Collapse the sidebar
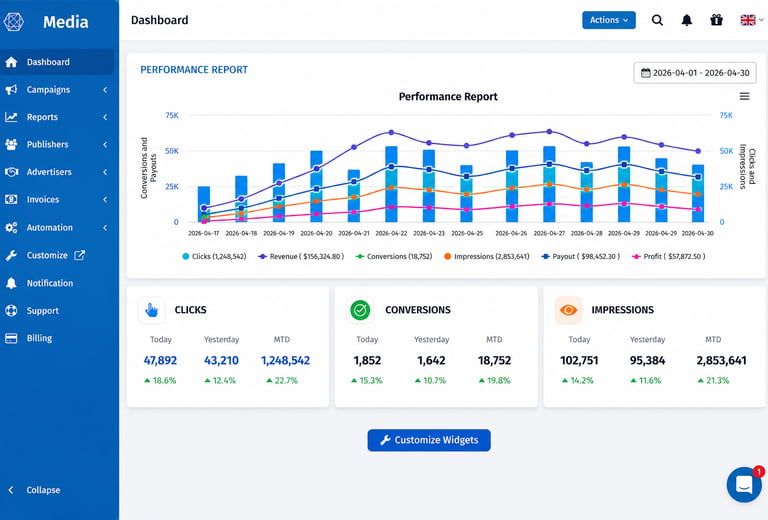The width and height of the screenshot is (768, 520). [34, 490]
